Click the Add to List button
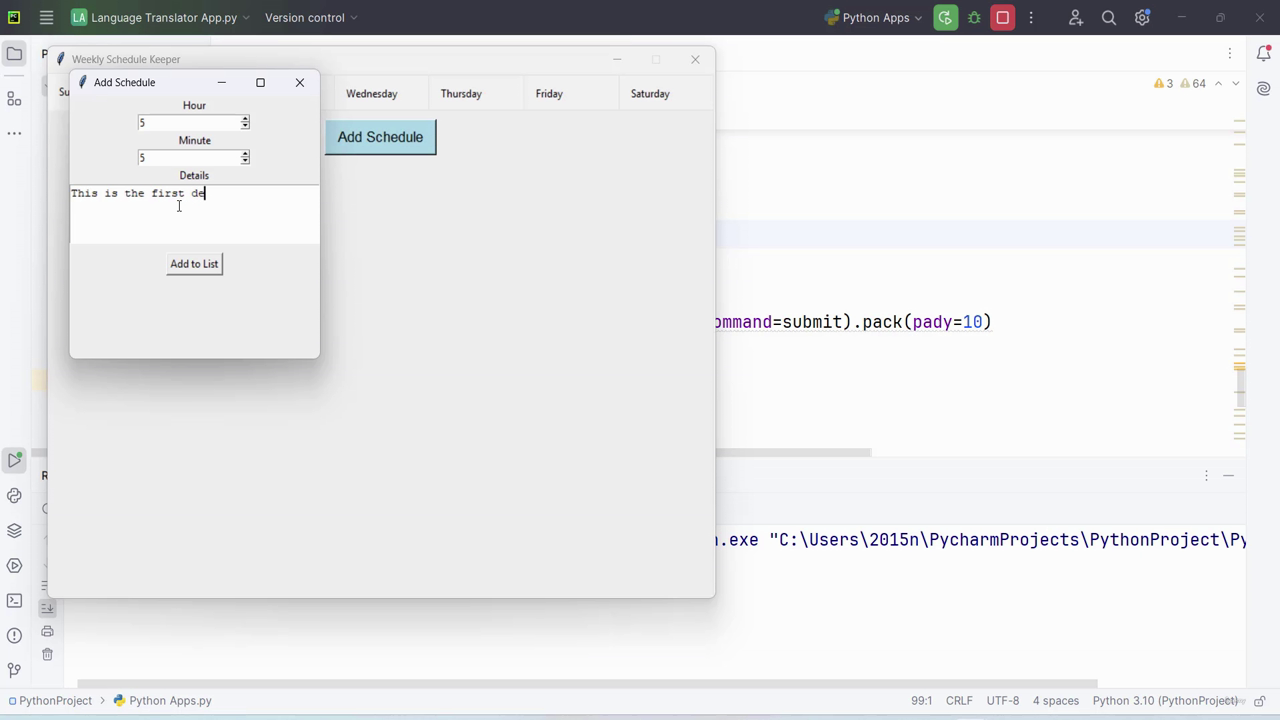The width and height of the screenshot is (1280, 720). 194,264
